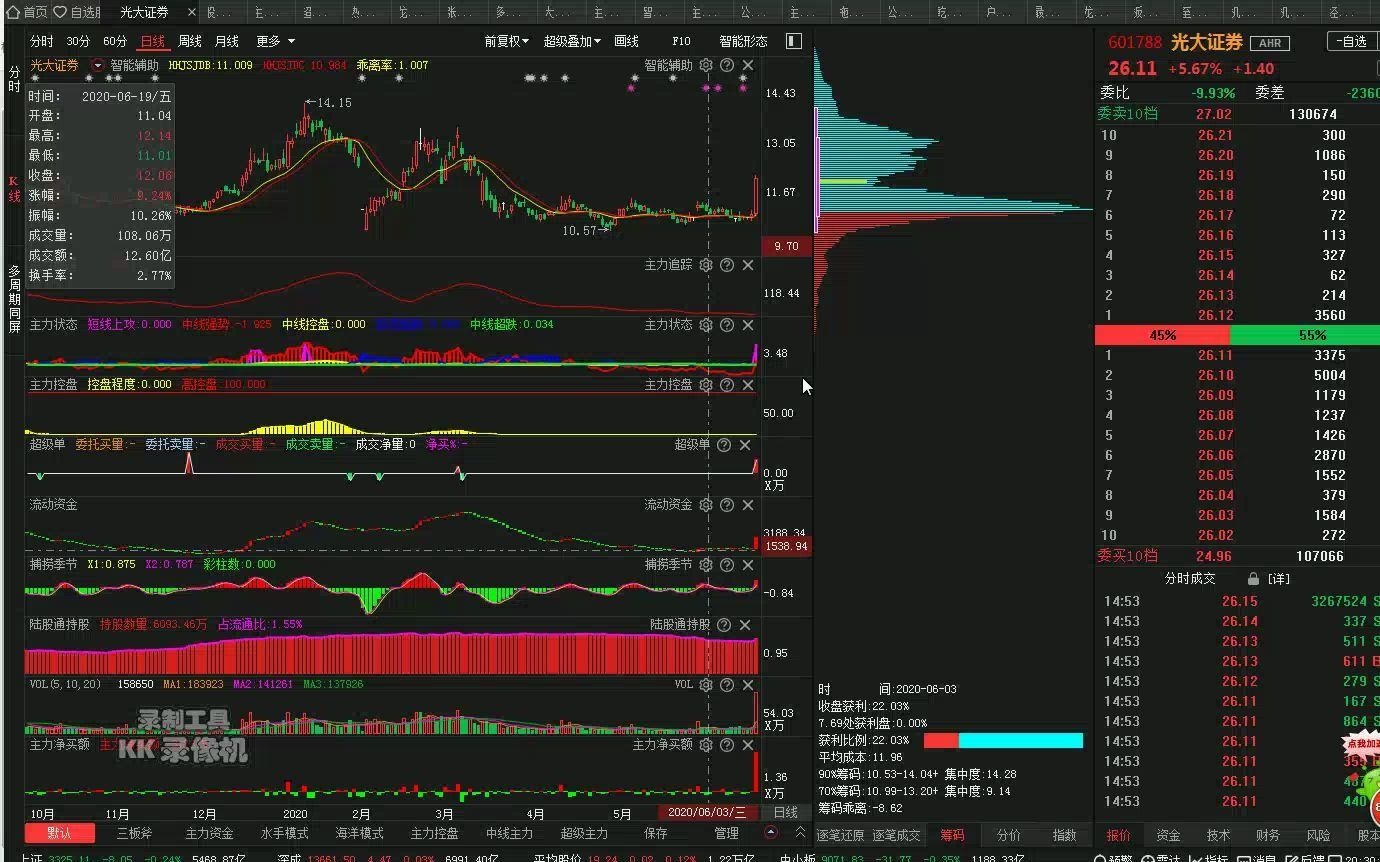Viewport: 1380px width, 862px height.
Task: Open settings gear for 主力净买额 panel
Action: click(706, 745)
